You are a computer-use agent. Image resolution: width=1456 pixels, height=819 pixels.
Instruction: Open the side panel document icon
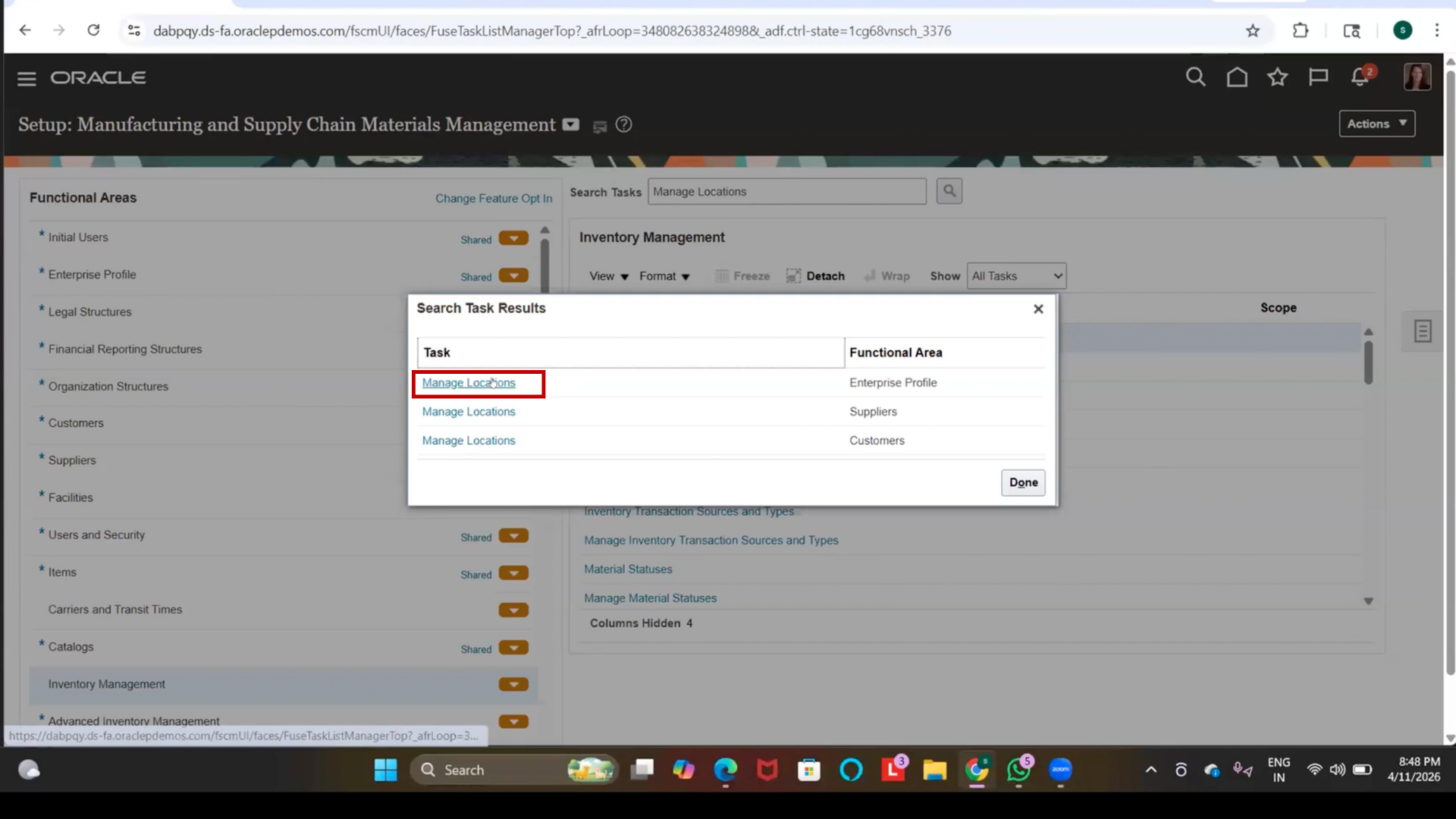coord(1422,331)
